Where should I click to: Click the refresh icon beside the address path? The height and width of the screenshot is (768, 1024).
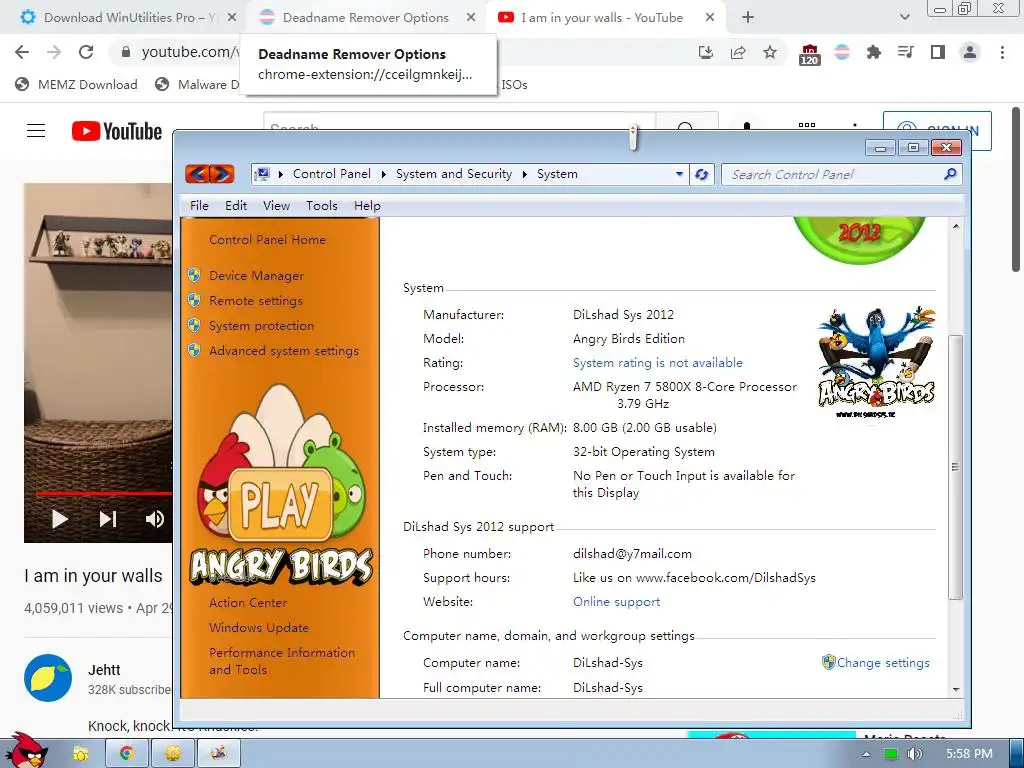tap(702, 174)
